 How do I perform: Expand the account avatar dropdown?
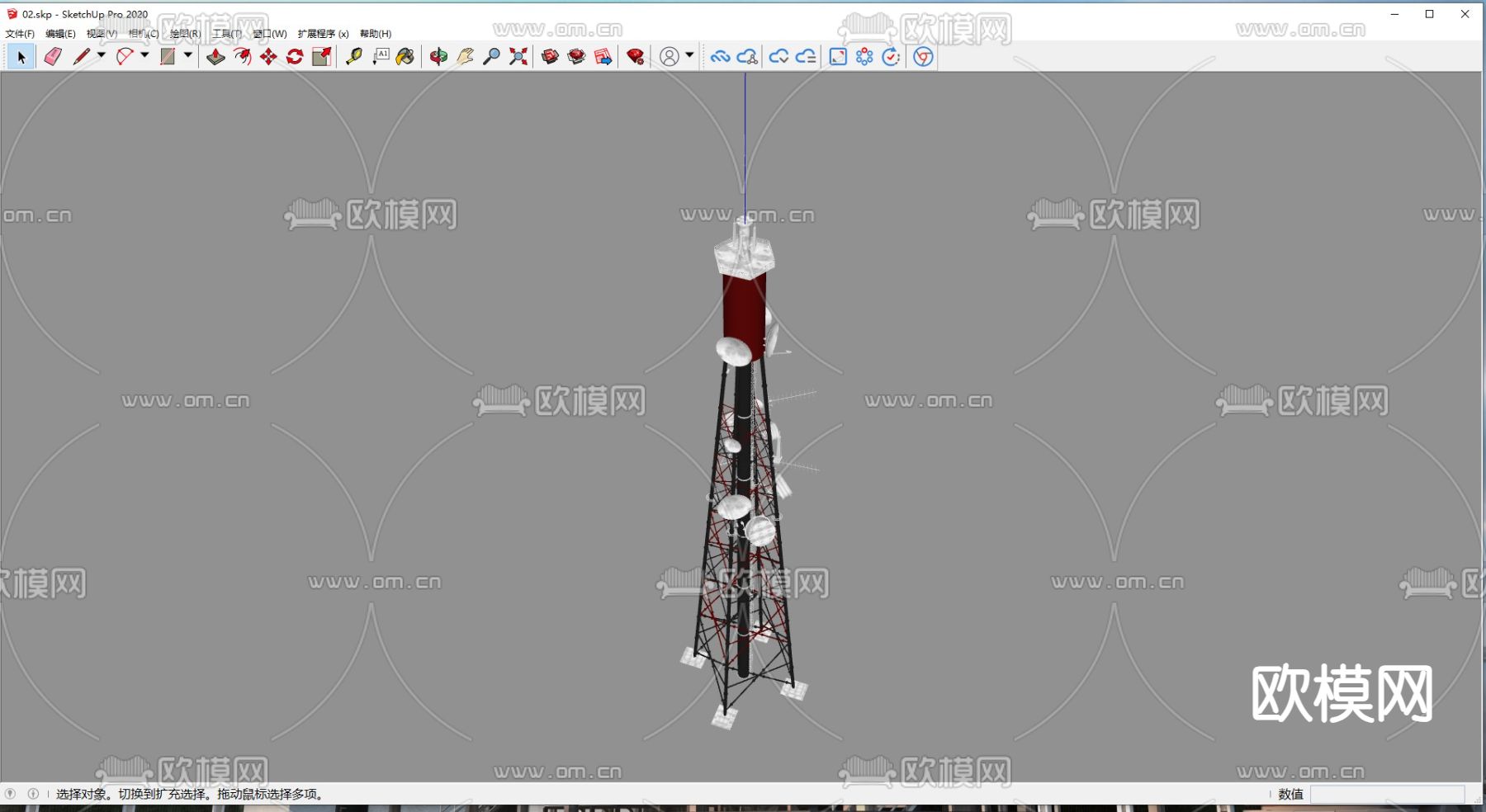pyautogui.click(x=689, y=56)
